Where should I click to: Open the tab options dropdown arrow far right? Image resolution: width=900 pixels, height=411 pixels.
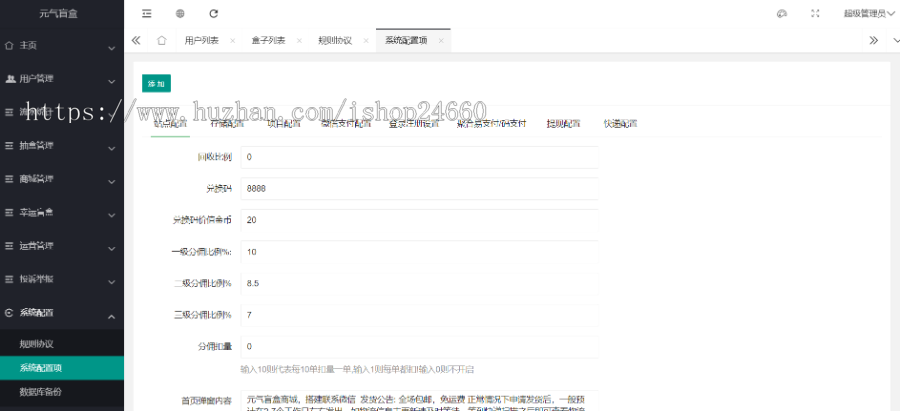coord(896,41)
